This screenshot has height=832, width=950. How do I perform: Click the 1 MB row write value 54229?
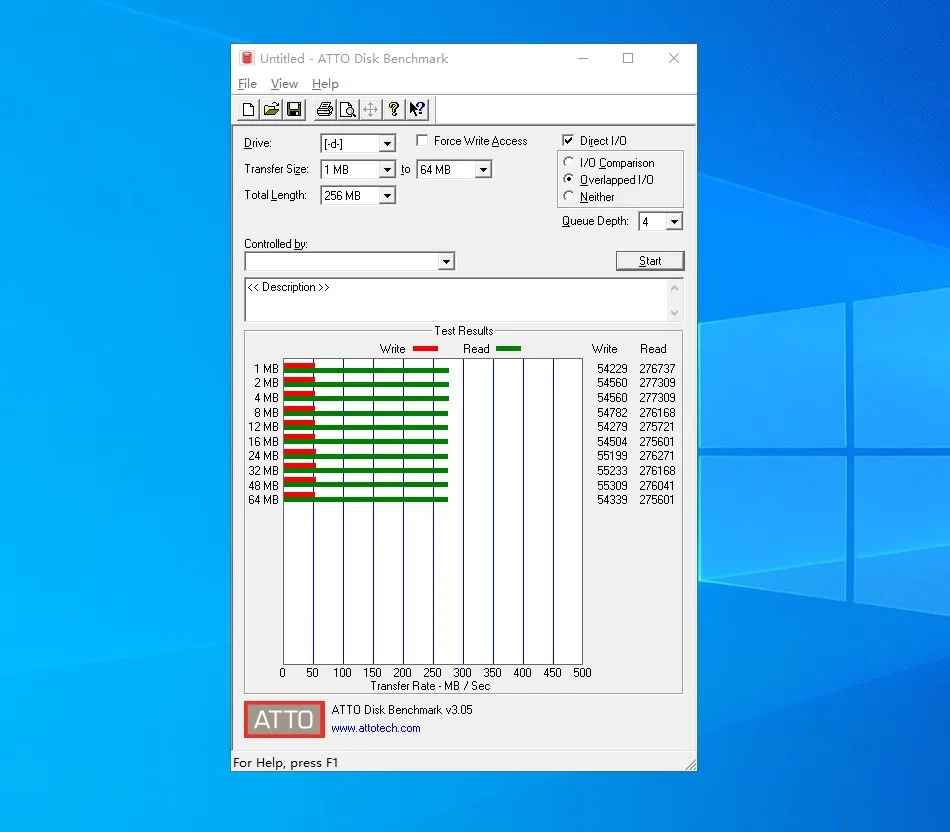[x=612, y=368]
